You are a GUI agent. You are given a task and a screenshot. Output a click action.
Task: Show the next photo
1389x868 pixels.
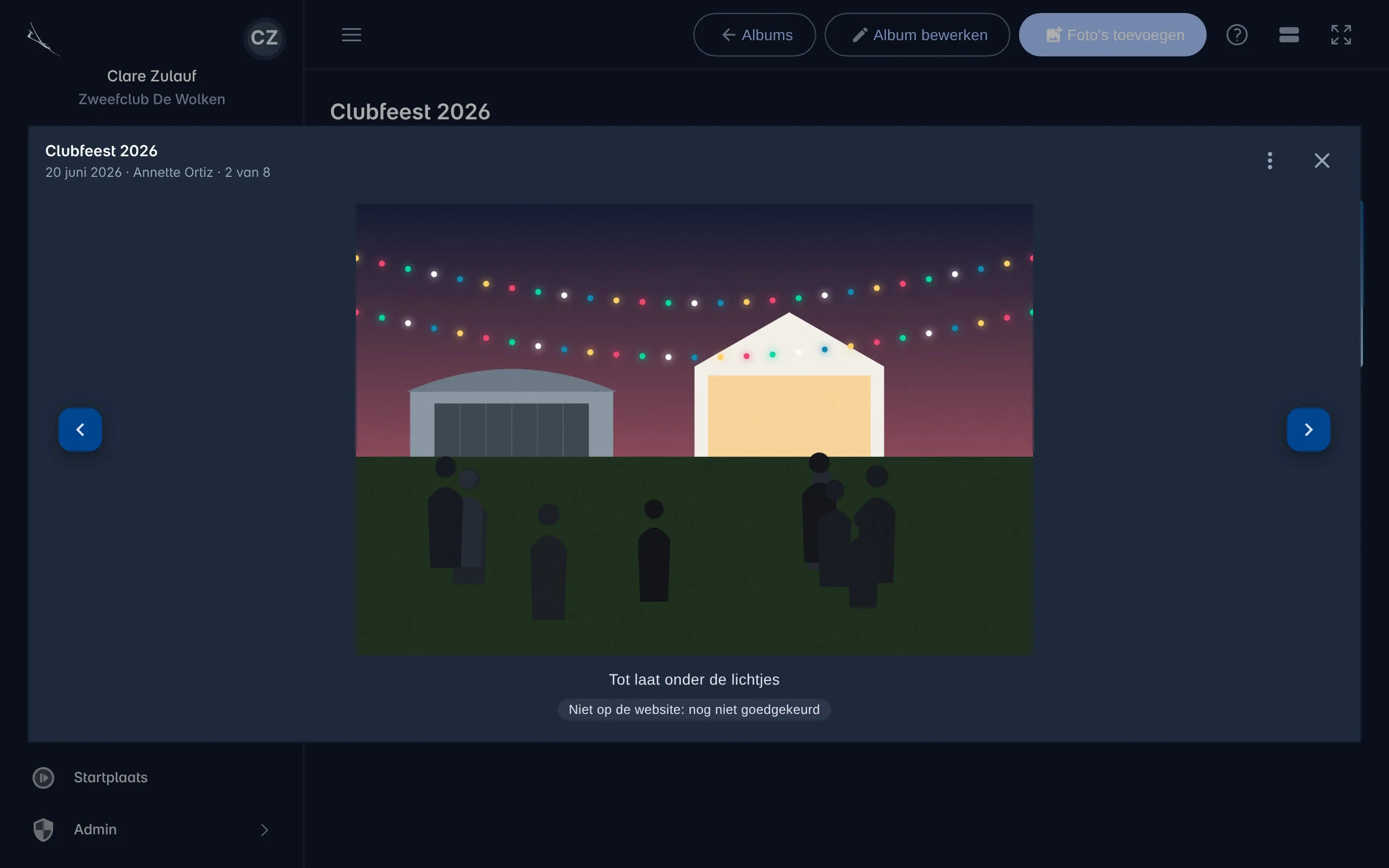1308,430
